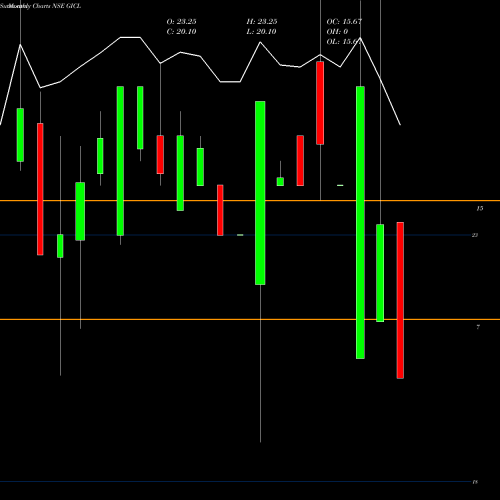
Task: Click the 'Charts NSE GICL' chart title
Action: coord(57,6)
